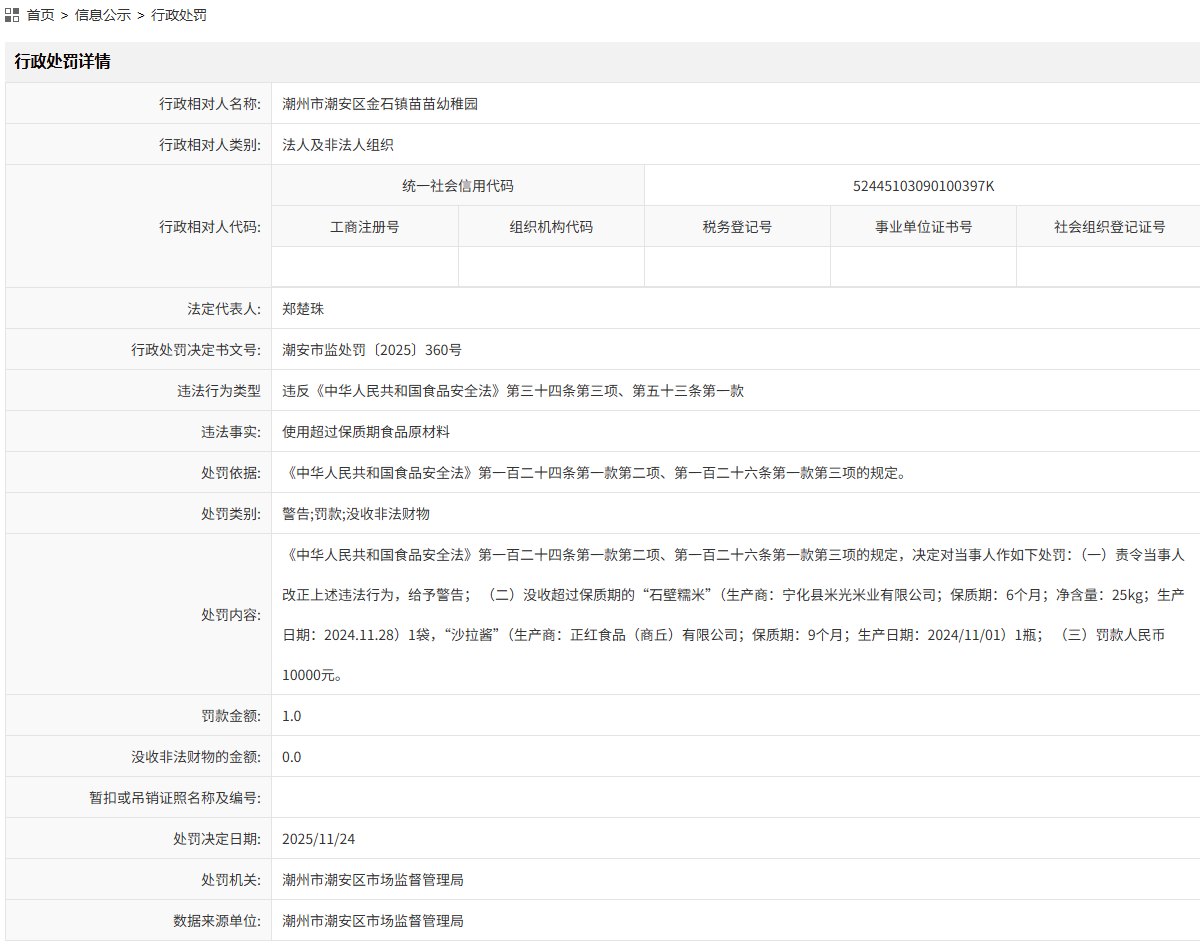
Task: Click decision number 潮安市监处罚〔2025〕360号
Action: tap(372, 350)
